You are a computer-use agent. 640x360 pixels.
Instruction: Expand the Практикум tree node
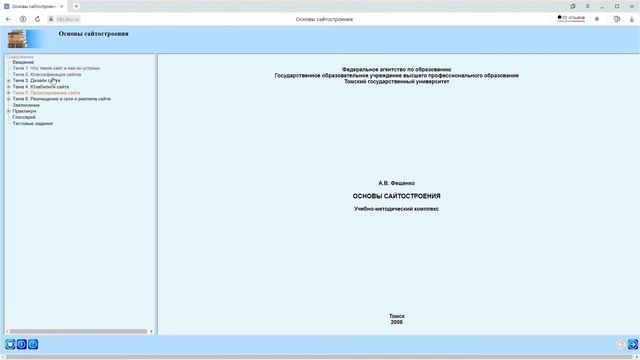(9, 111)
